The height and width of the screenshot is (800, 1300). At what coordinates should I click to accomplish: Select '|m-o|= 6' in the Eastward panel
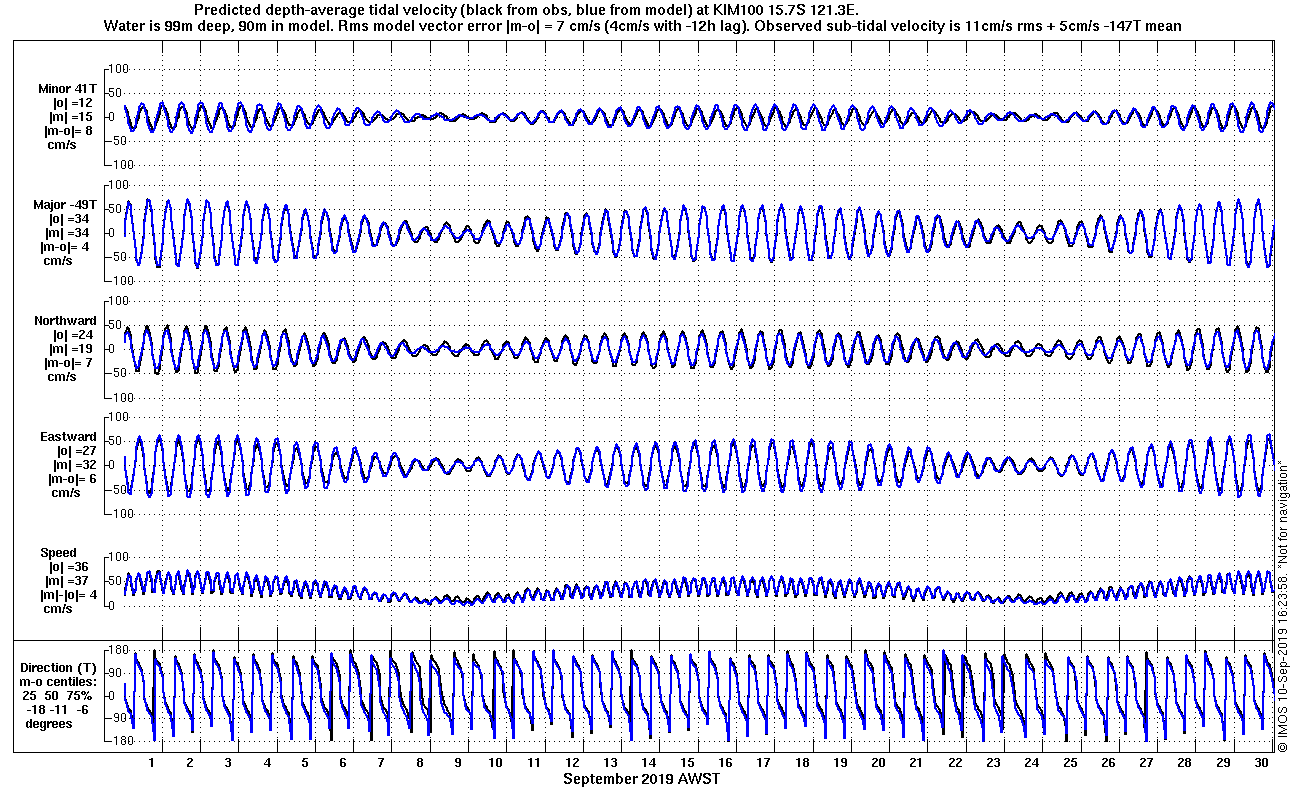pyautogui.click(x=71, y=479)
